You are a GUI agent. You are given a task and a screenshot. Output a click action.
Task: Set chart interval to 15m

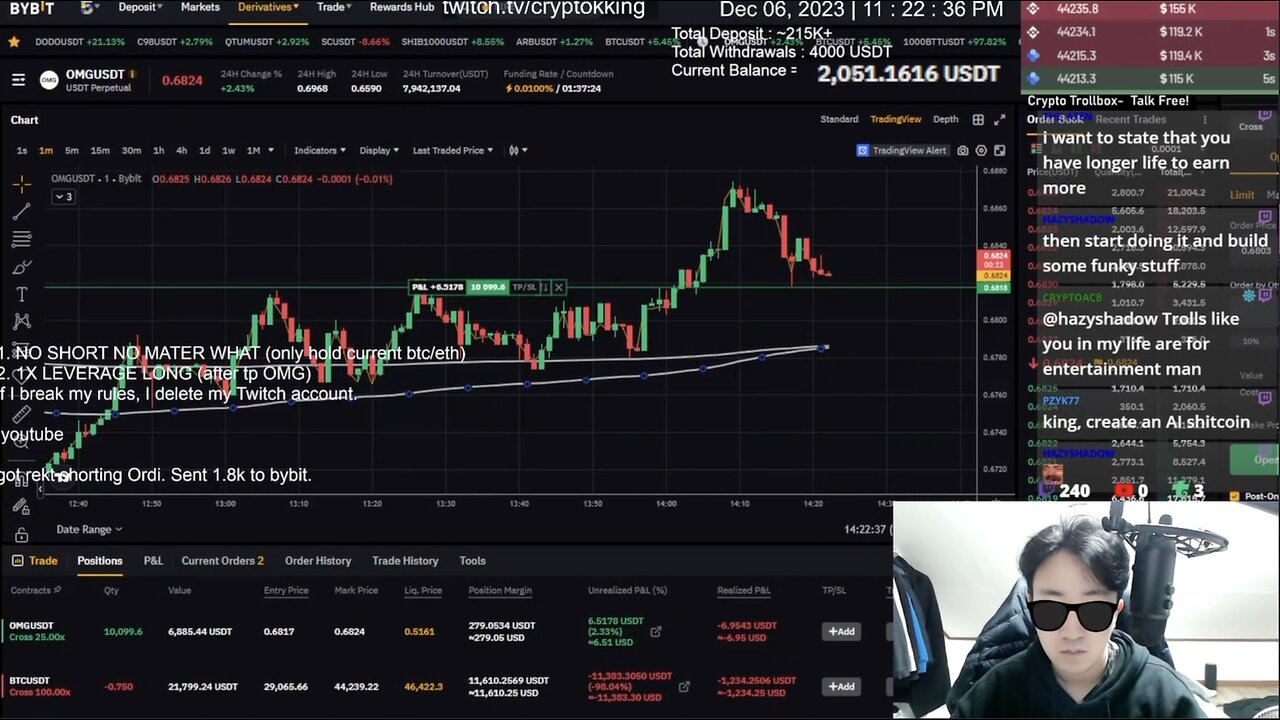click(x=100, y=150)
